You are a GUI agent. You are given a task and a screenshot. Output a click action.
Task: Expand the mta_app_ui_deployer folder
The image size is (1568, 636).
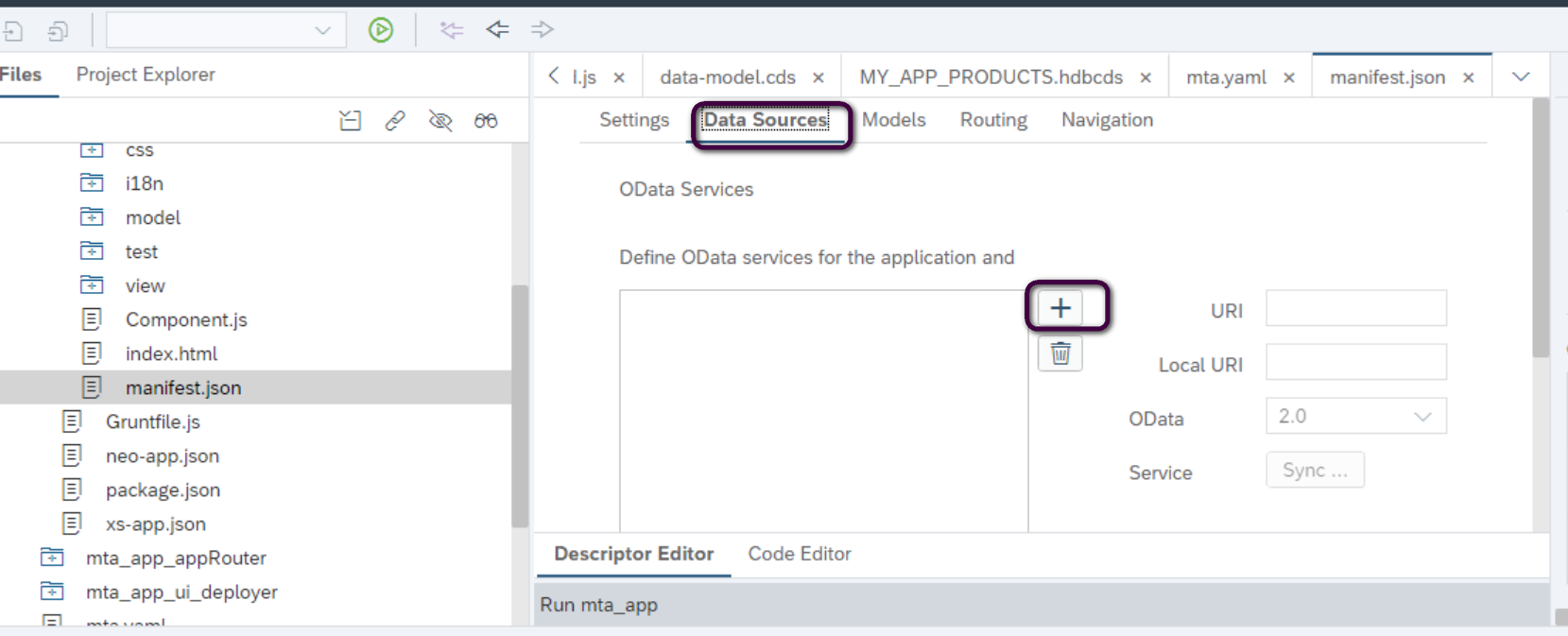tap(52, 592)
